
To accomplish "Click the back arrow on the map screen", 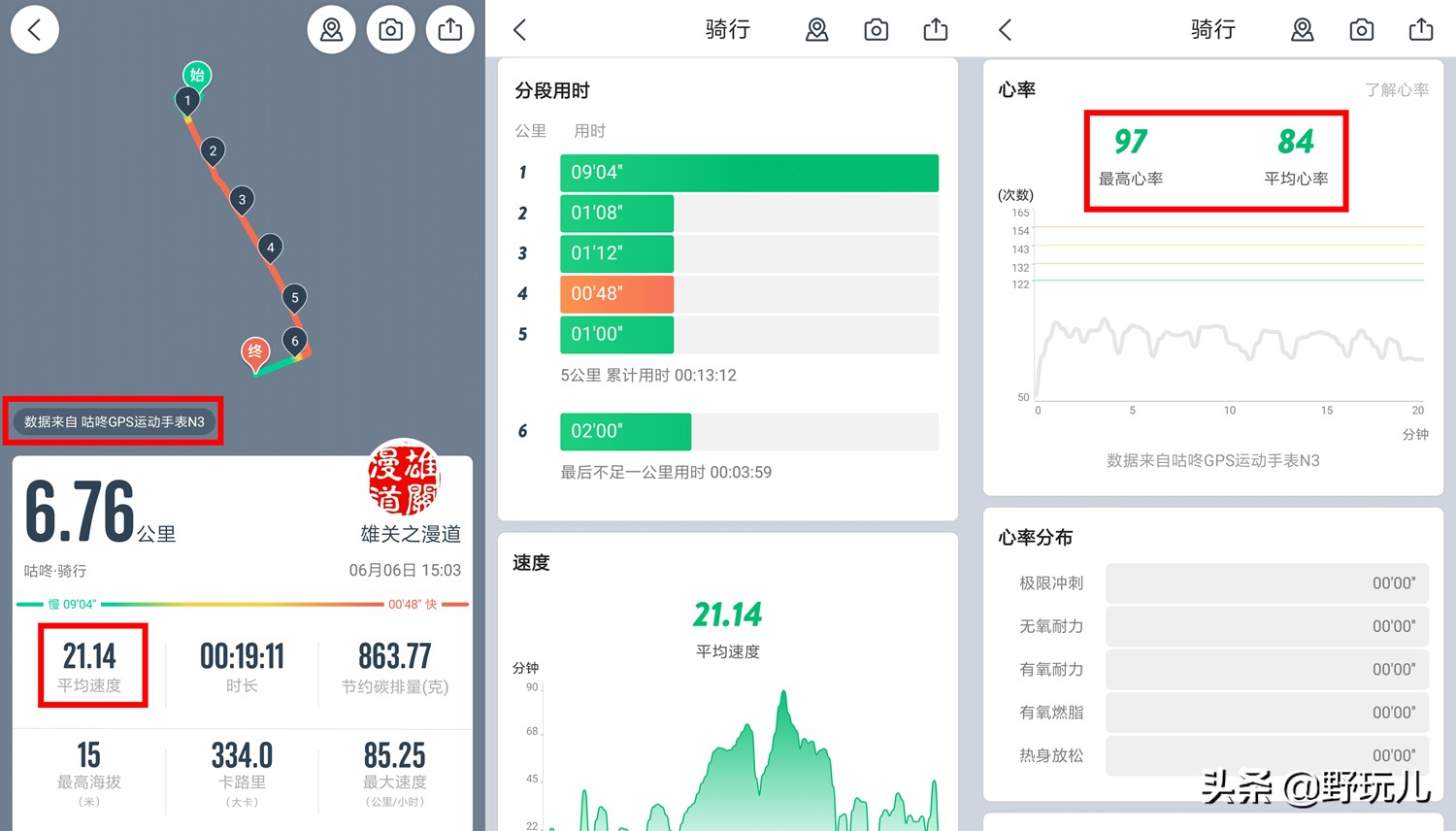I will pos(35,29).
